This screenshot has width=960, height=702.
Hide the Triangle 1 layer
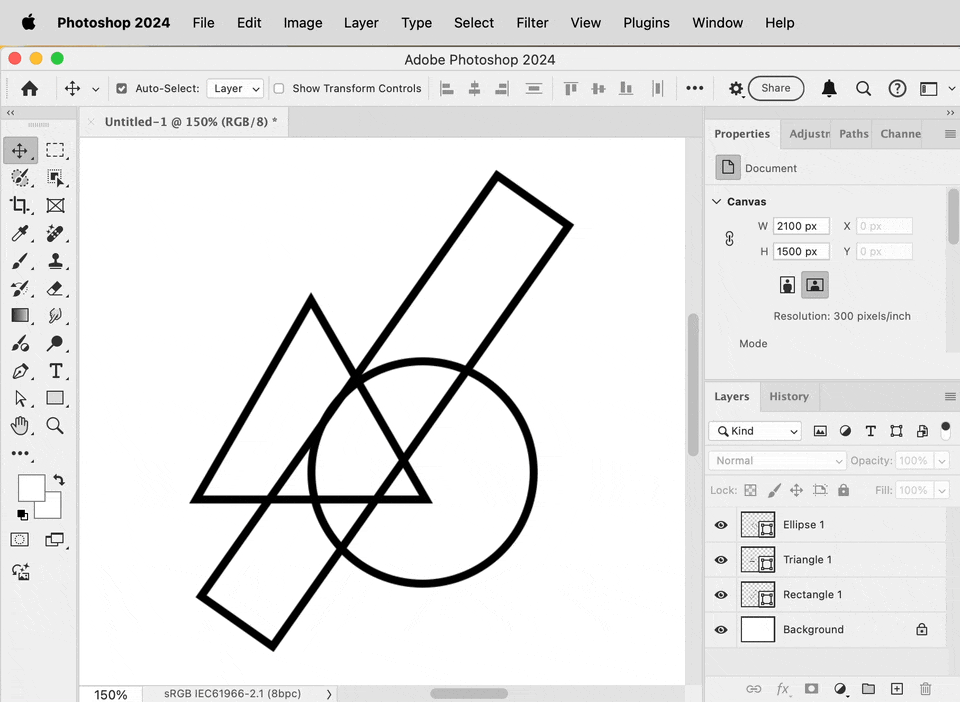pyautogui.click(x=721, y=560)
